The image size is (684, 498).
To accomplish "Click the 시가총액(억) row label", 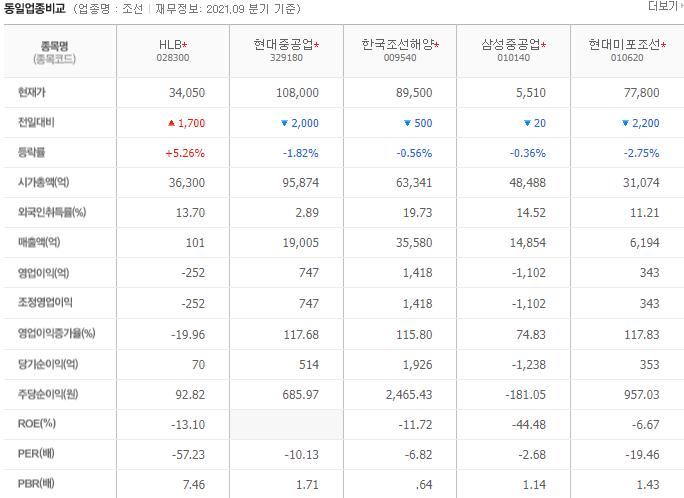I will (x=43, y=182).
